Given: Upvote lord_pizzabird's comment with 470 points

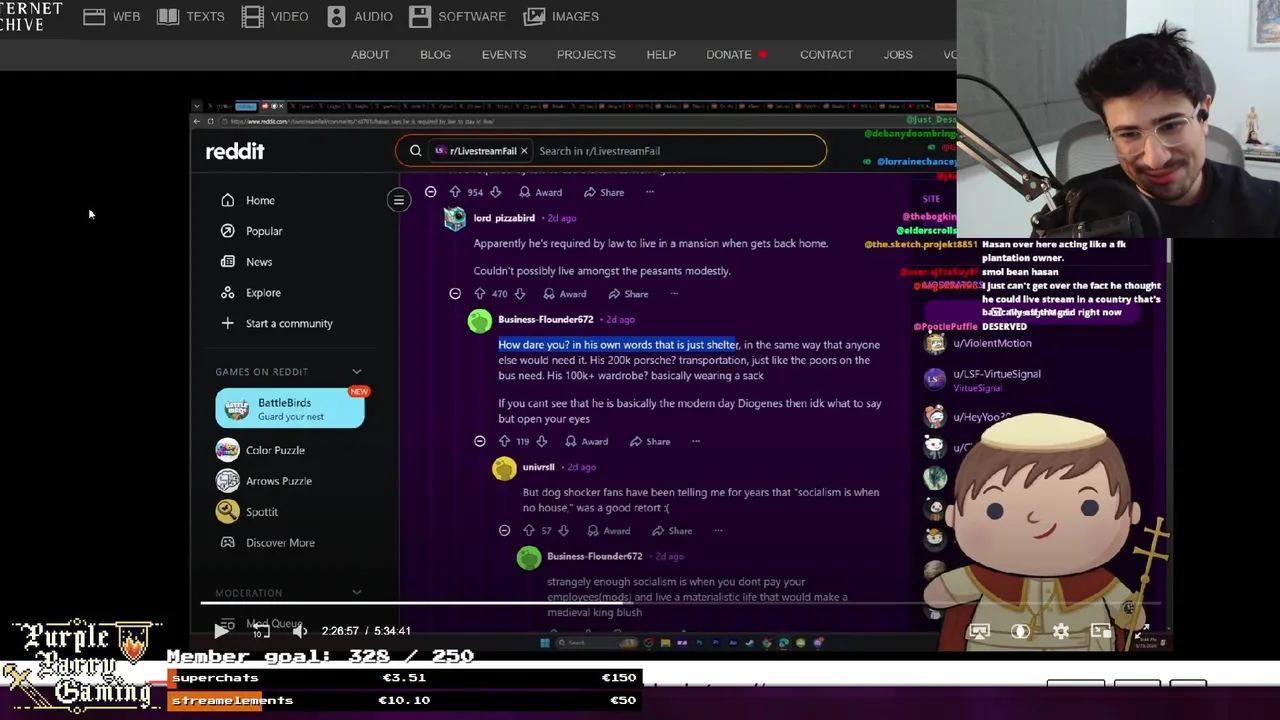Looking at the screenshot, I should pos(479,294).
